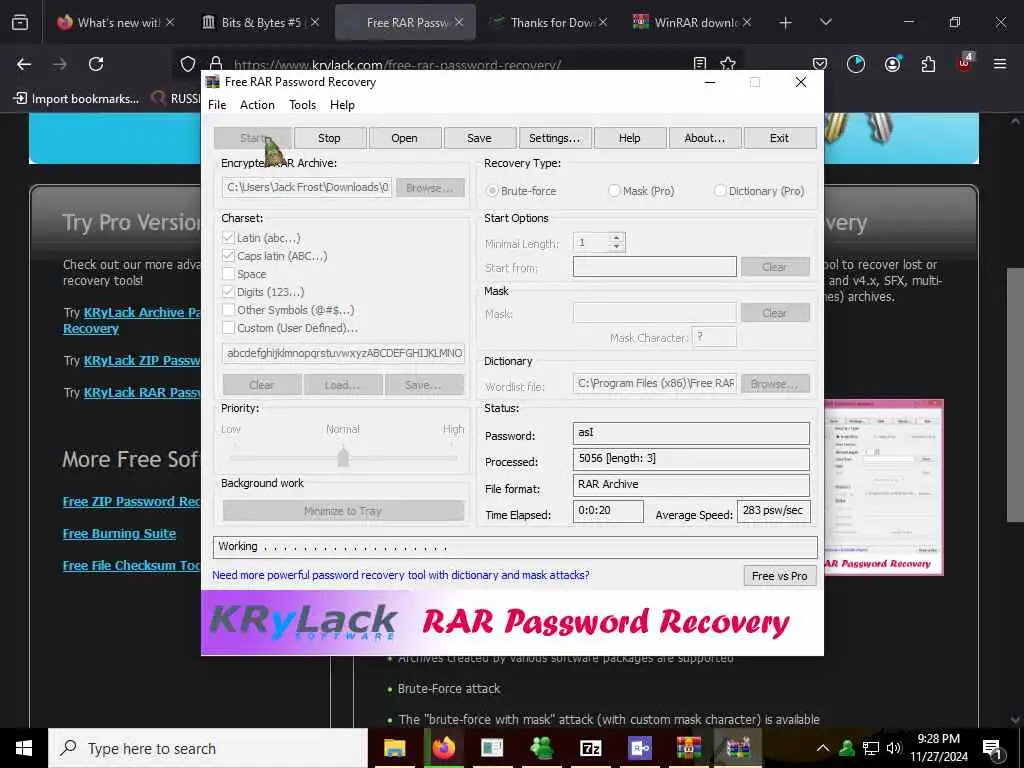Open a new browser tab with plus
Screen dimensions: 1024x768
point(786,23)
